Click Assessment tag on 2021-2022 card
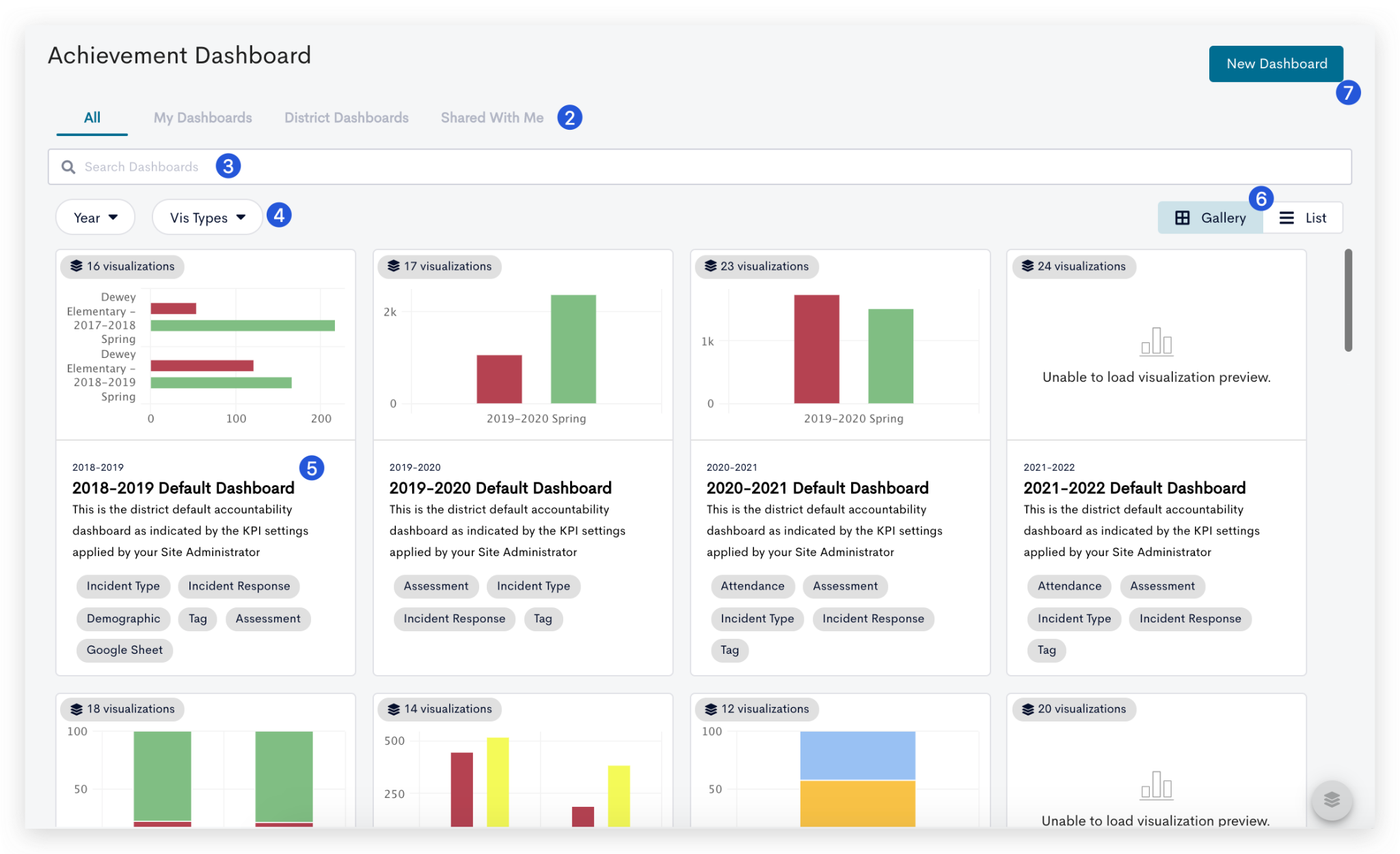 click(x=1162, y=586)
